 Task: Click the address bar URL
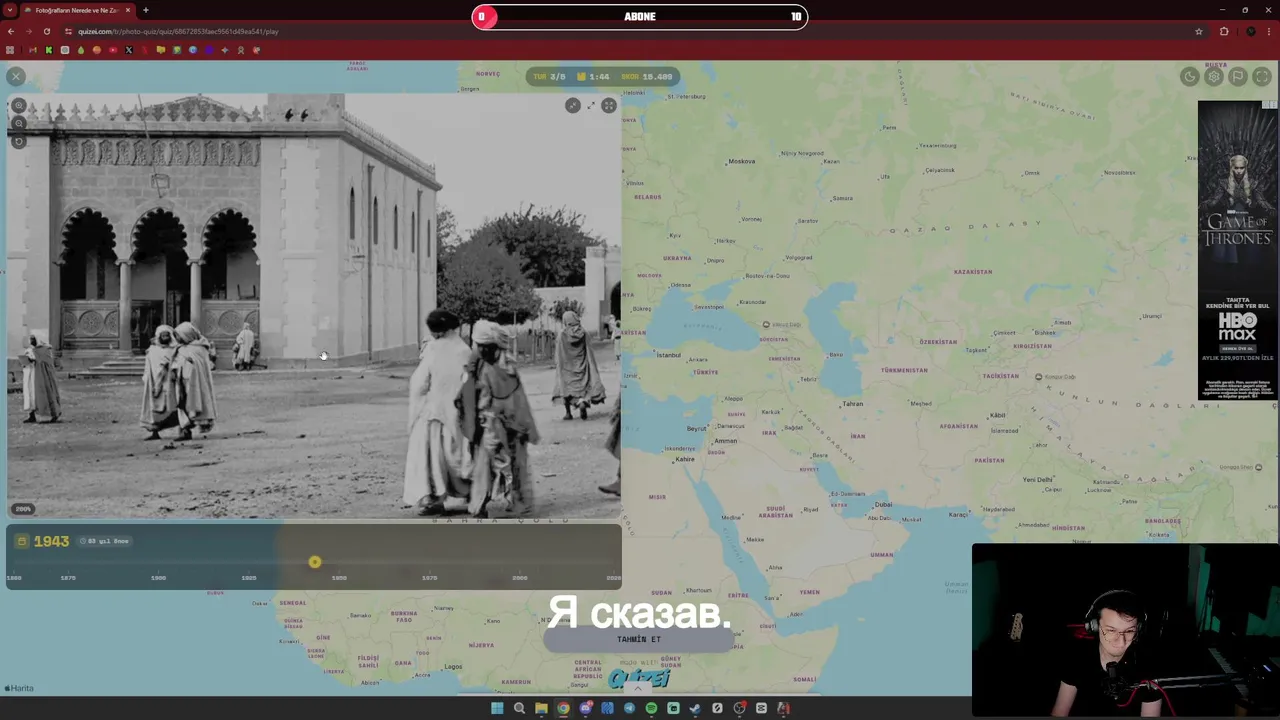tap(178, 31)
